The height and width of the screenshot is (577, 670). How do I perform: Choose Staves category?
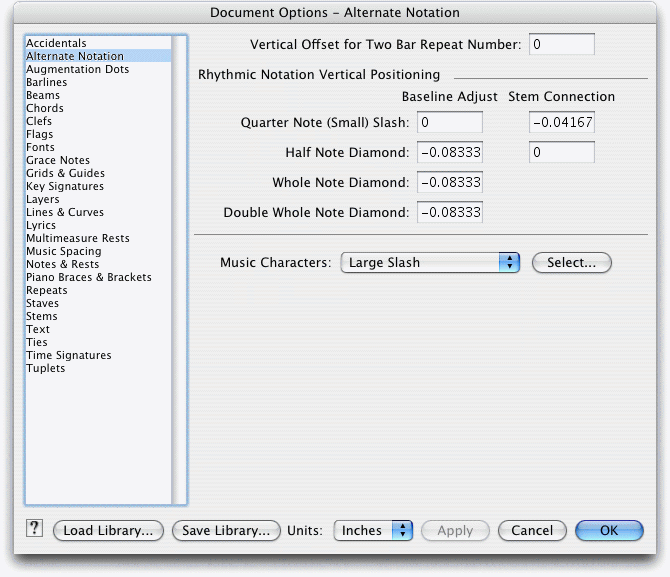click(98, 303)
